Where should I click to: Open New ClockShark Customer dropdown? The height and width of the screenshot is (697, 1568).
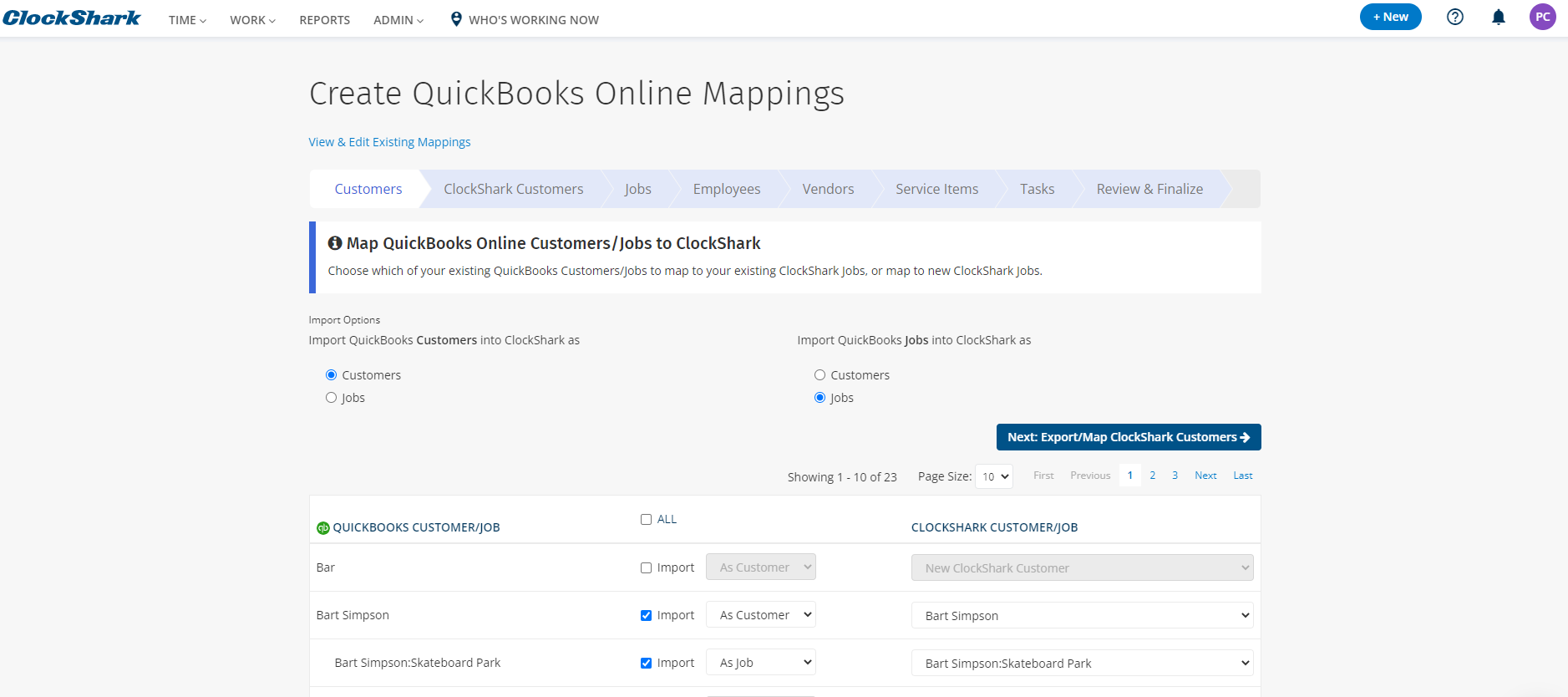pos(1083,568)
